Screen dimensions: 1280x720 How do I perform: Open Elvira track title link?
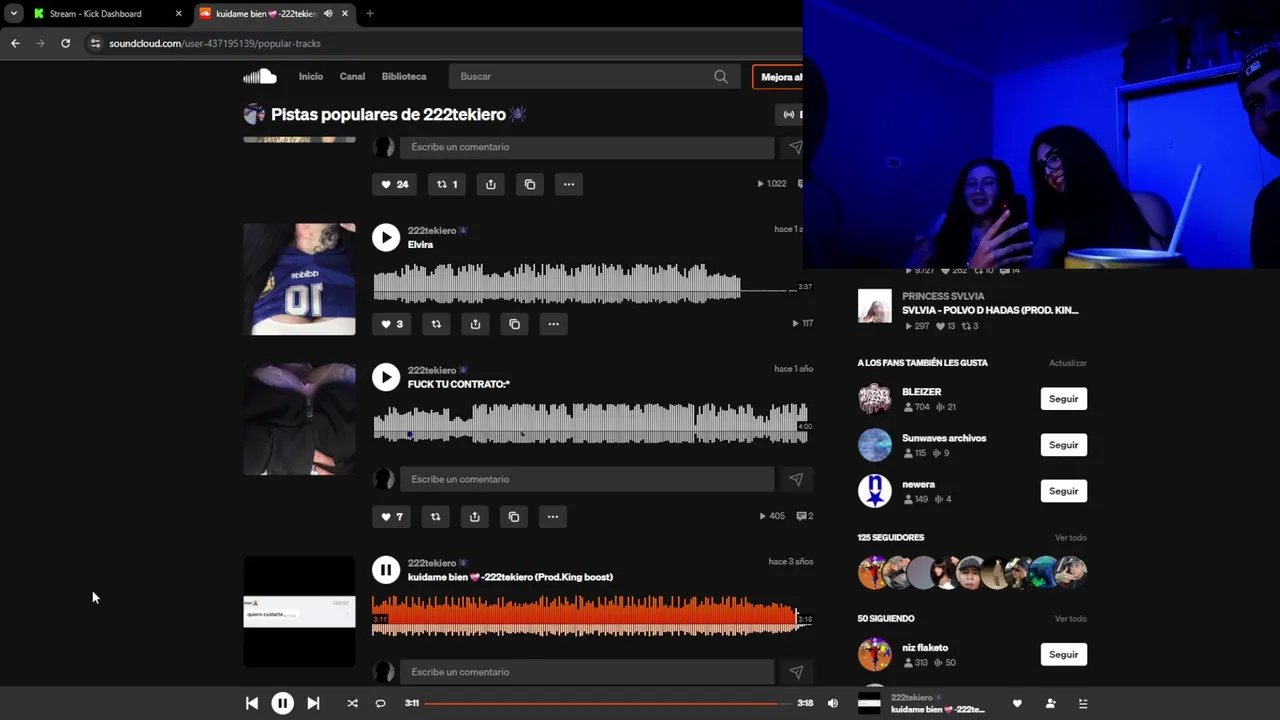tap(420, 245)
